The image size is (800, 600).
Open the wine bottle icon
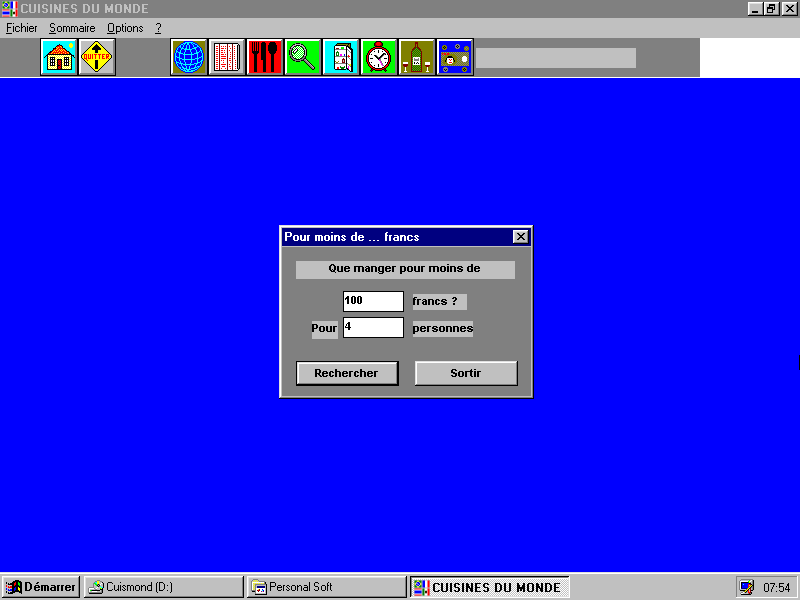click(x=417, y=57)
